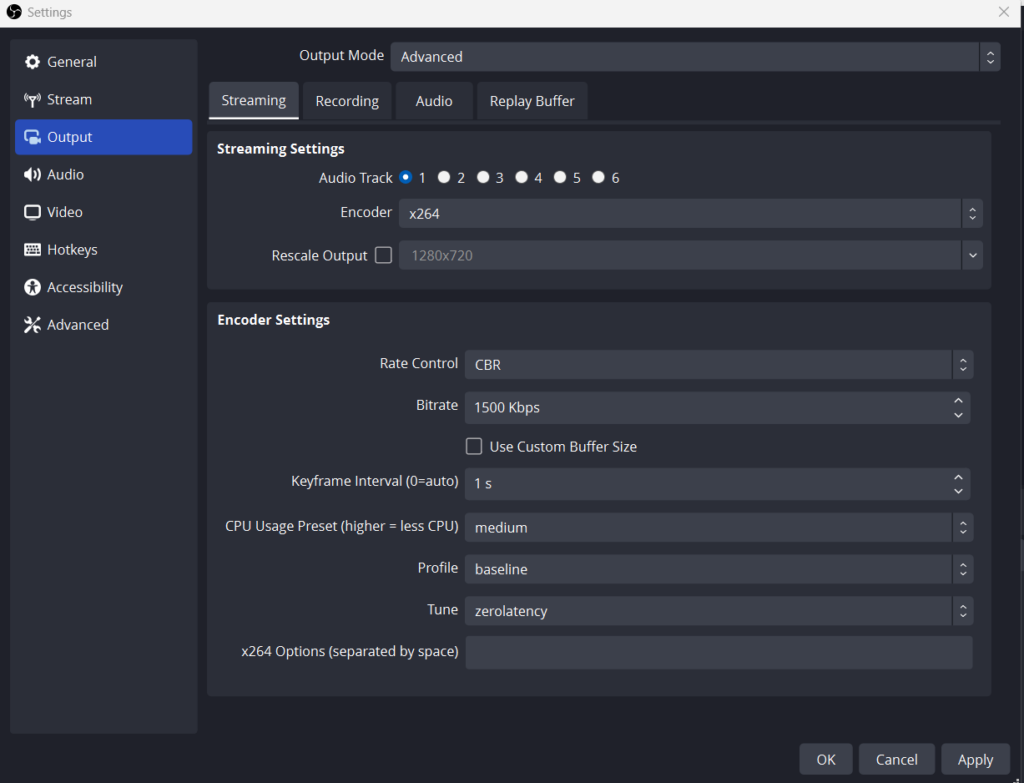Image resolution: width=1024 pixels, height=783 pixels.
Task: Open the Tune zerolatency dropdown
Action: click(719, 611)
